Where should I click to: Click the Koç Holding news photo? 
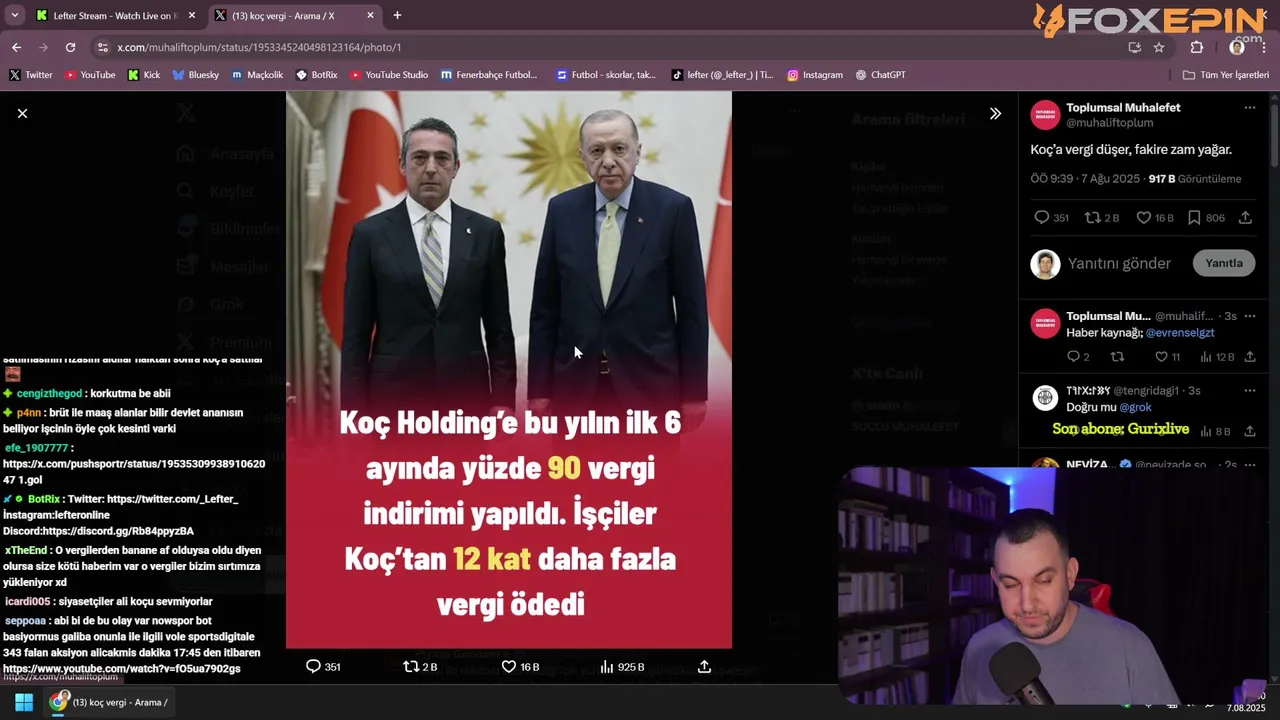pos(509,370)
